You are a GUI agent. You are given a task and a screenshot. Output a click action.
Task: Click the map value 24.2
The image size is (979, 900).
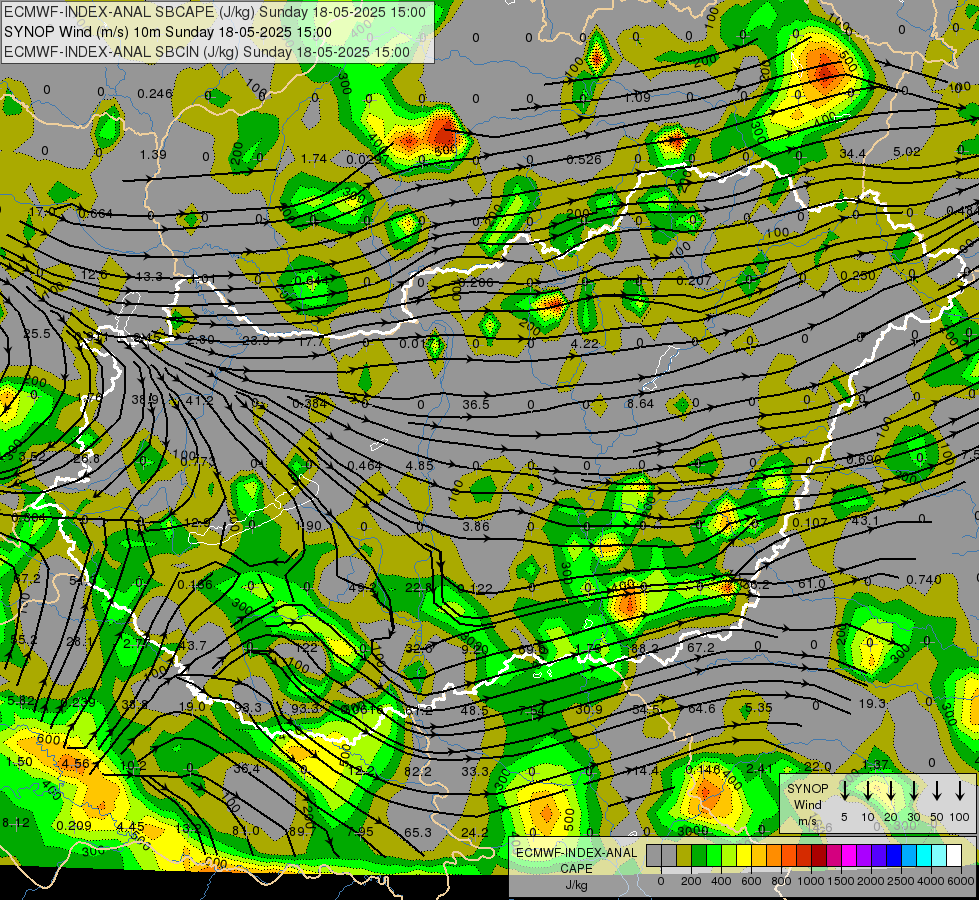coord(475,833)
